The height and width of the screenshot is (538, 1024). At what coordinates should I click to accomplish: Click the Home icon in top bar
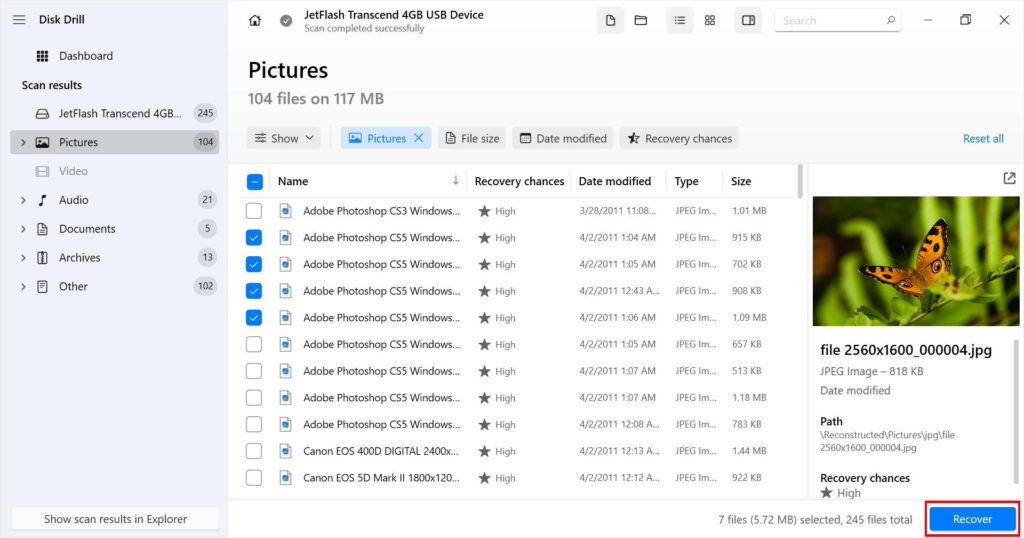[255, 21]
